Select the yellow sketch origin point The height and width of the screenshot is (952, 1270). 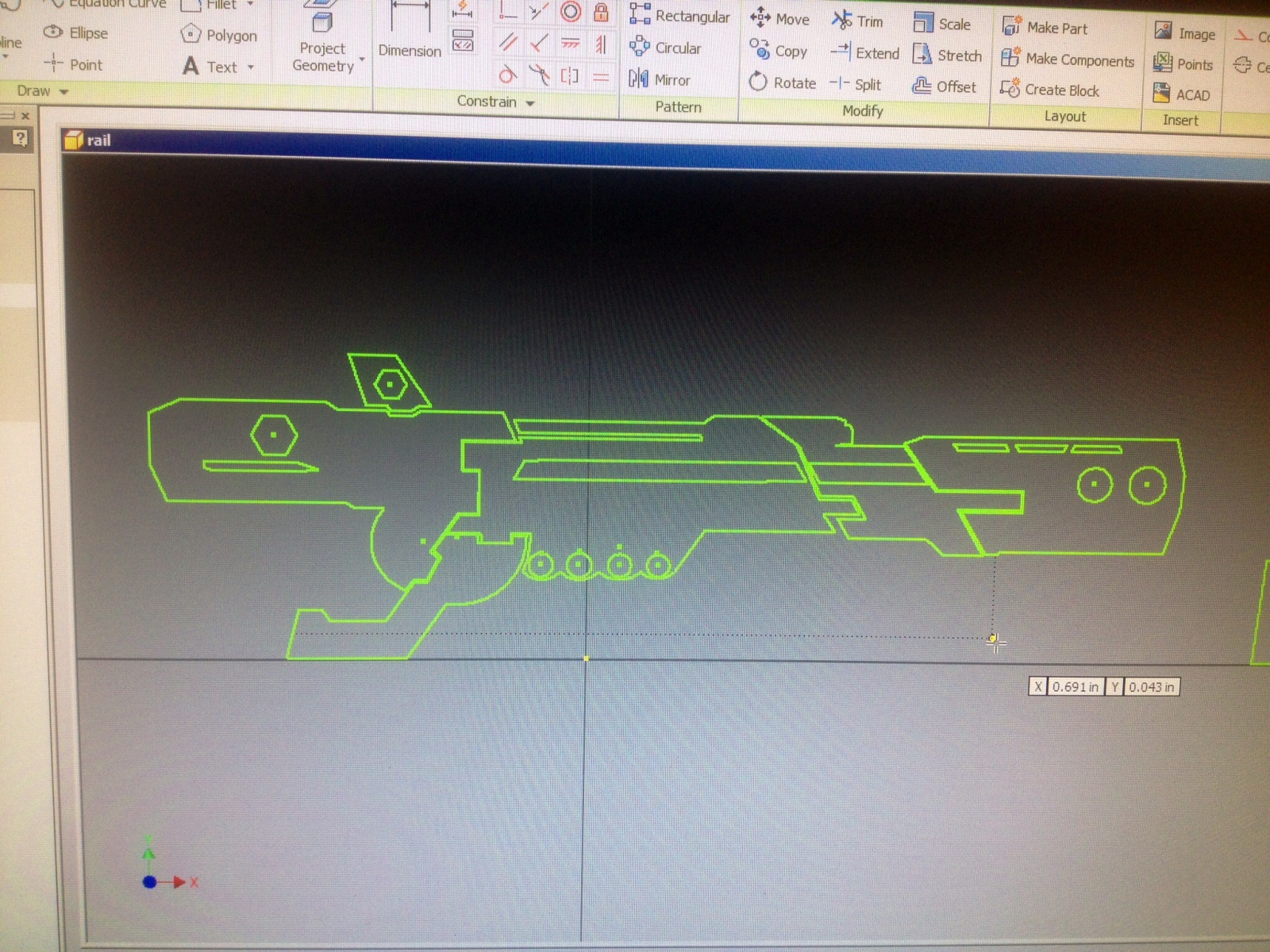(587, 658)
